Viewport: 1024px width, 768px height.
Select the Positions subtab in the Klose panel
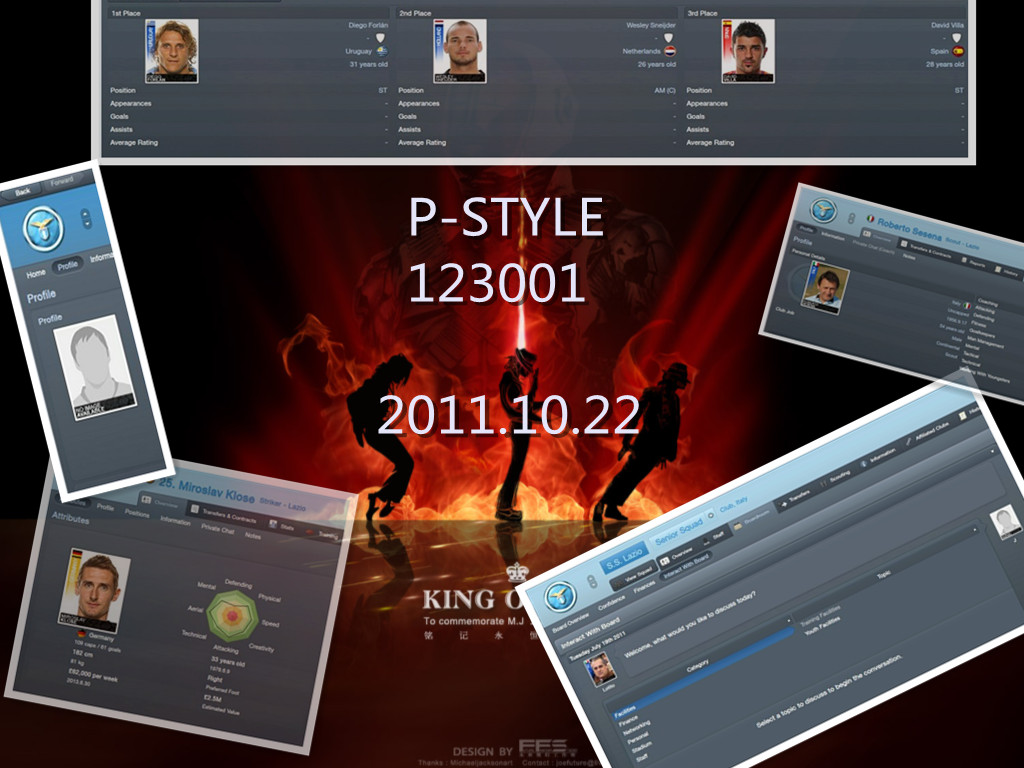click(x=136, y=513)
